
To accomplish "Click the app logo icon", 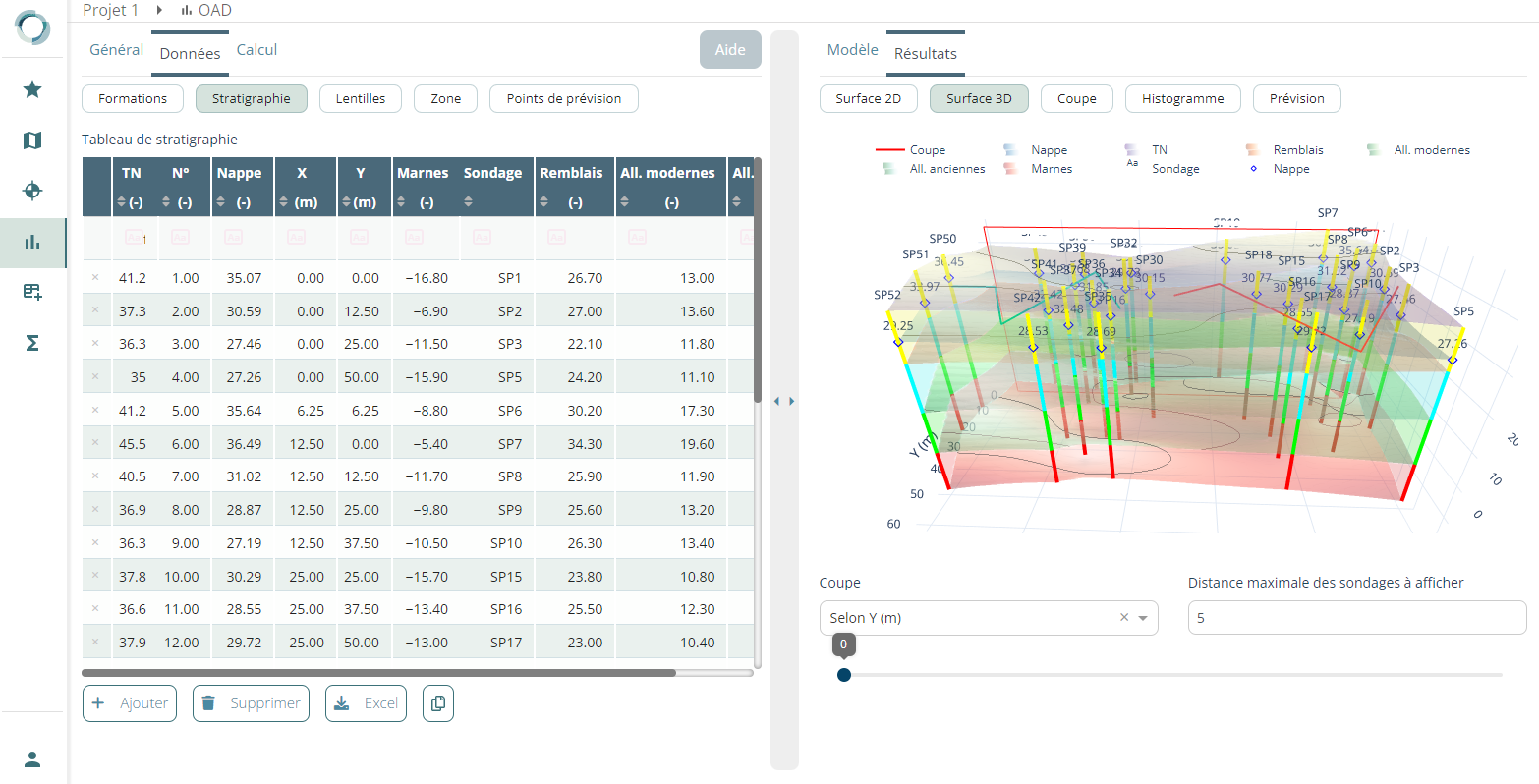I will pos(32,28).
